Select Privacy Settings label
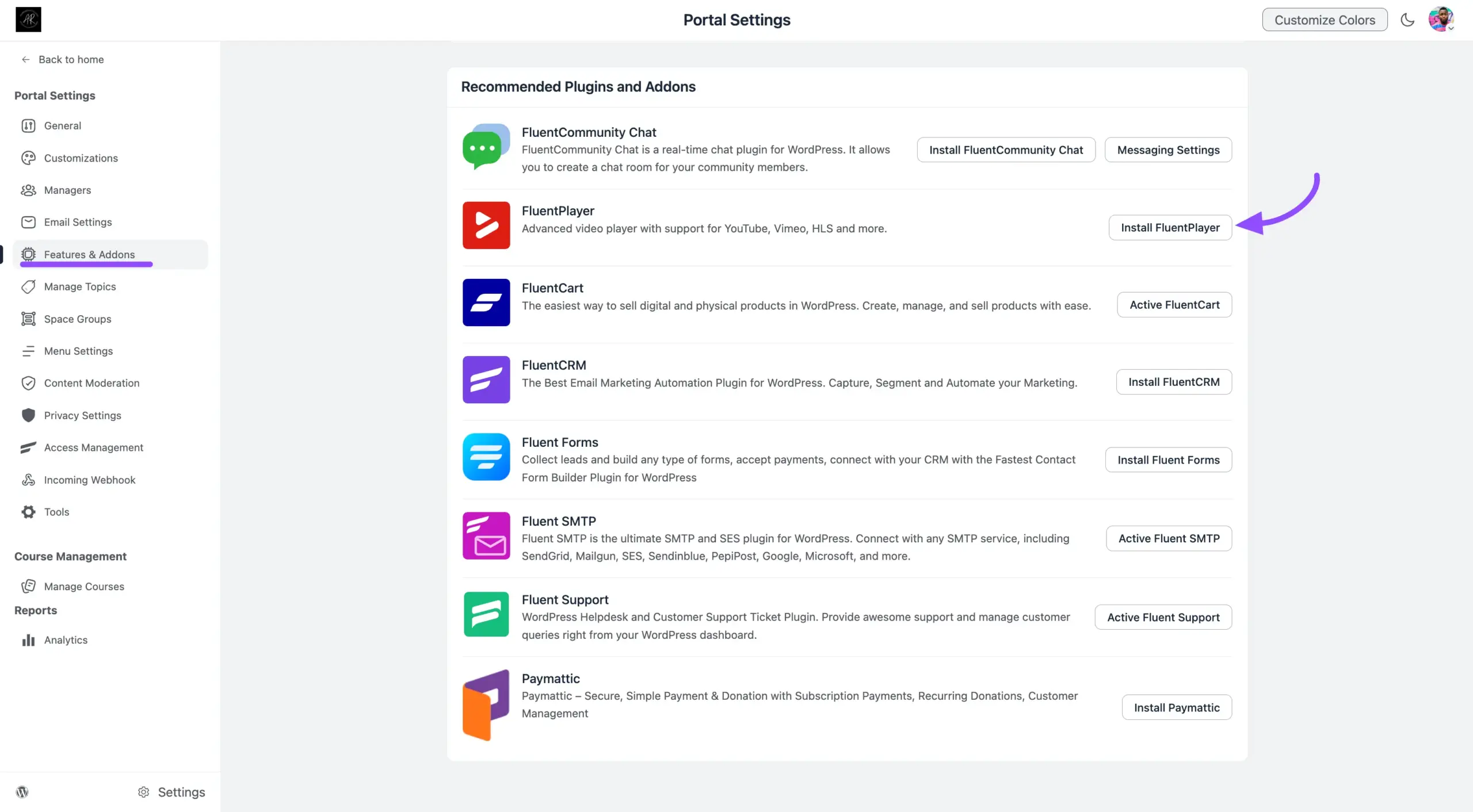The image size is (1473, 812). pos(82,415)
